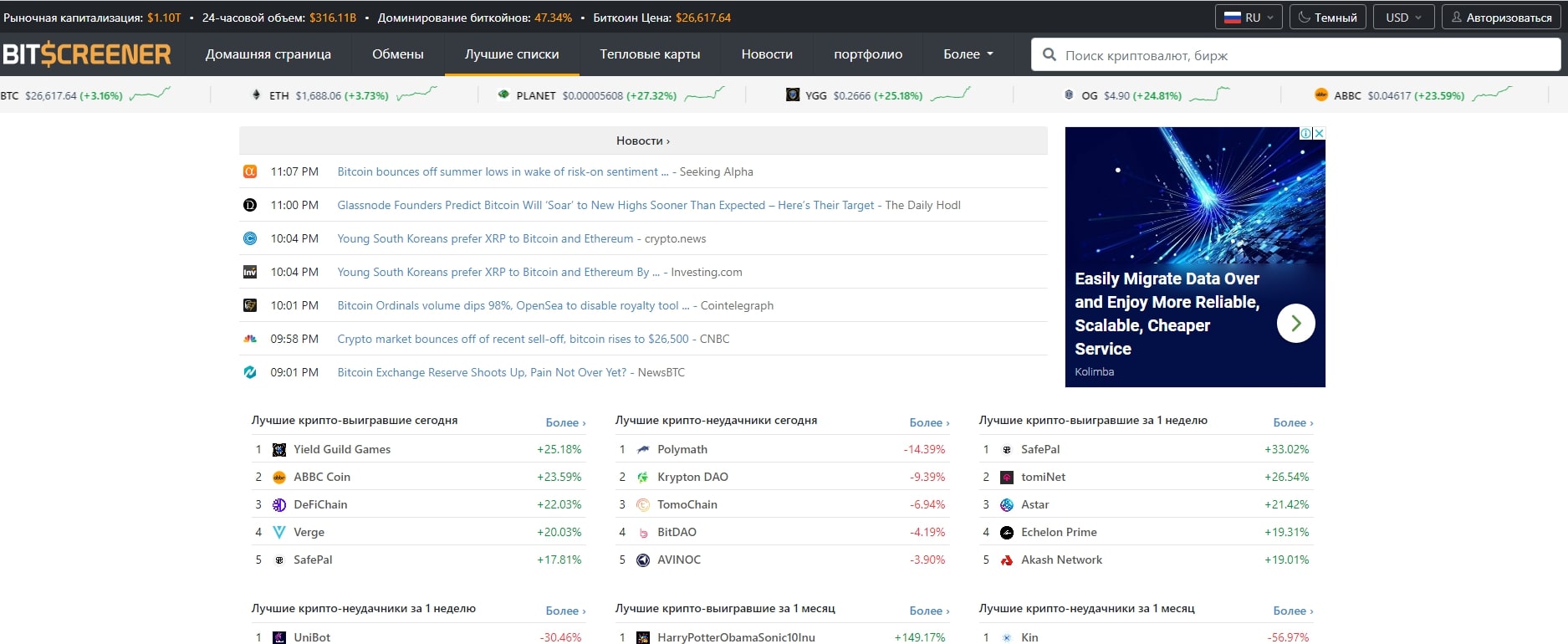Click the Investing.com source icon
The width and height of the screenshot is (1568, 644).
pos(250,272)
